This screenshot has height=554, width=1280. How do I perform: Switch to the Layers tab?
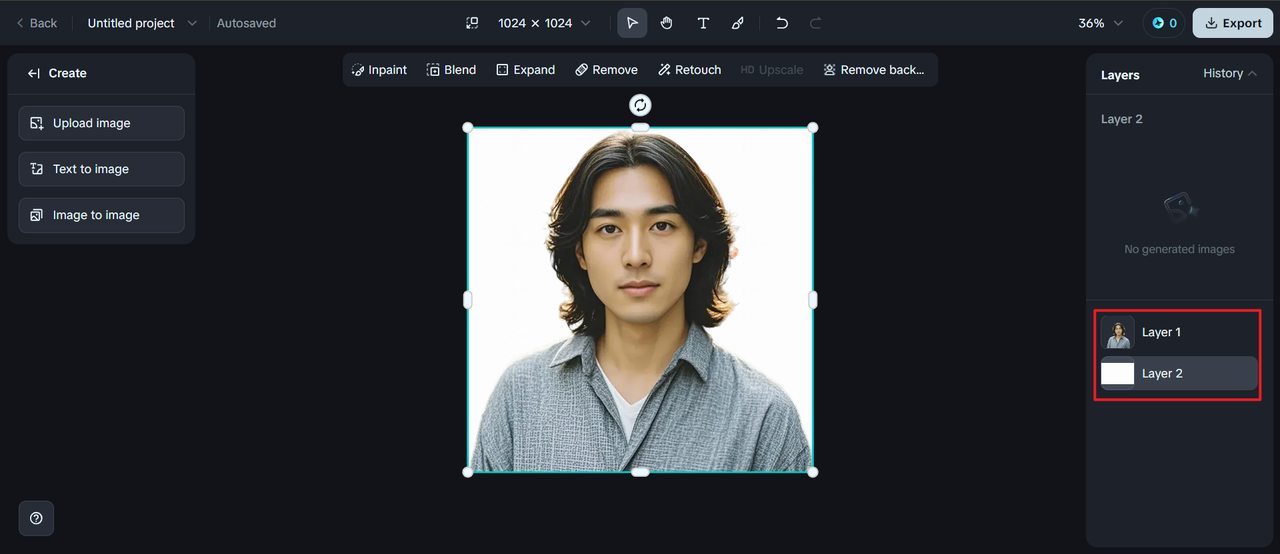coord(1120,75)
